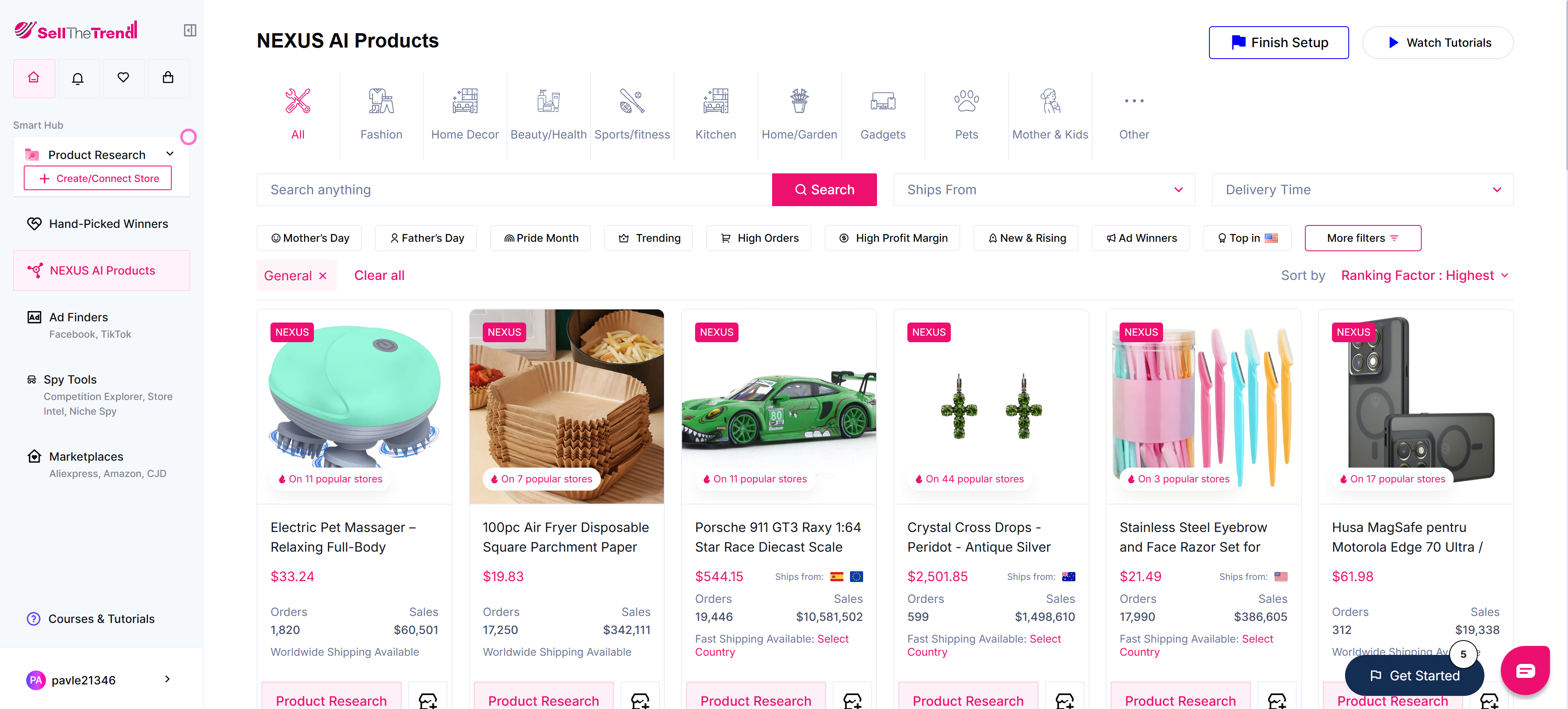Open the Delivery Time dropdown
Image resolution: width=1568 pixels, height=709 pixels.
1362,190
